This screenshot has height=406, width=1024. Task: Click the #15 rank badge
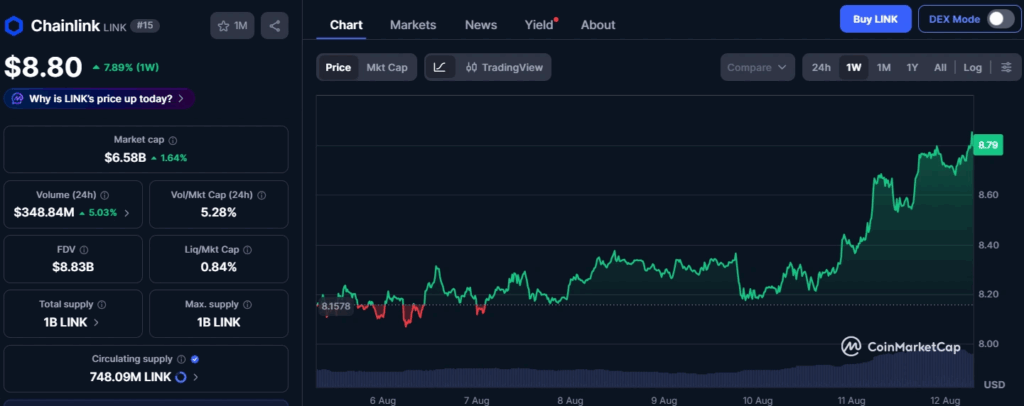pos(145,25)
